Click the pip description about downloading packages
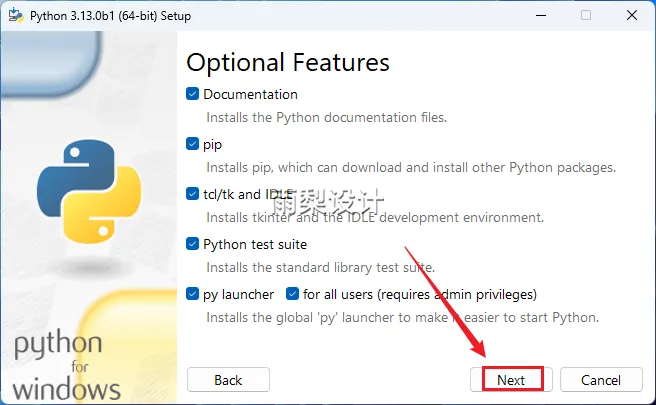The height and width of the screenshot is (405, 656). pyautogui.click(x=411, y=168)
